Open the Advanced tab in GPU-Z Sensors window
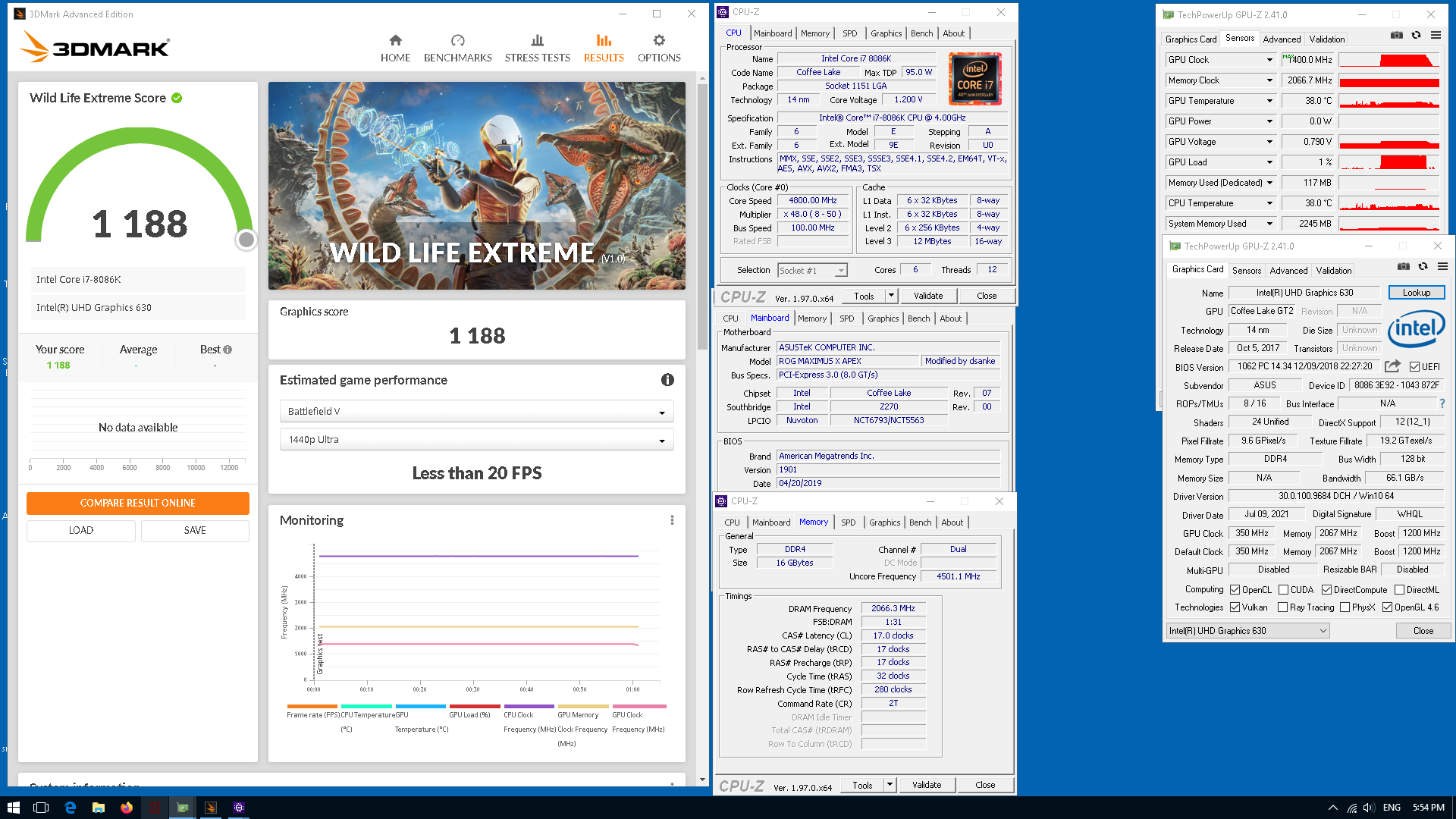The height and width of the screenshot is (819, 1456). coord(1282,39)
